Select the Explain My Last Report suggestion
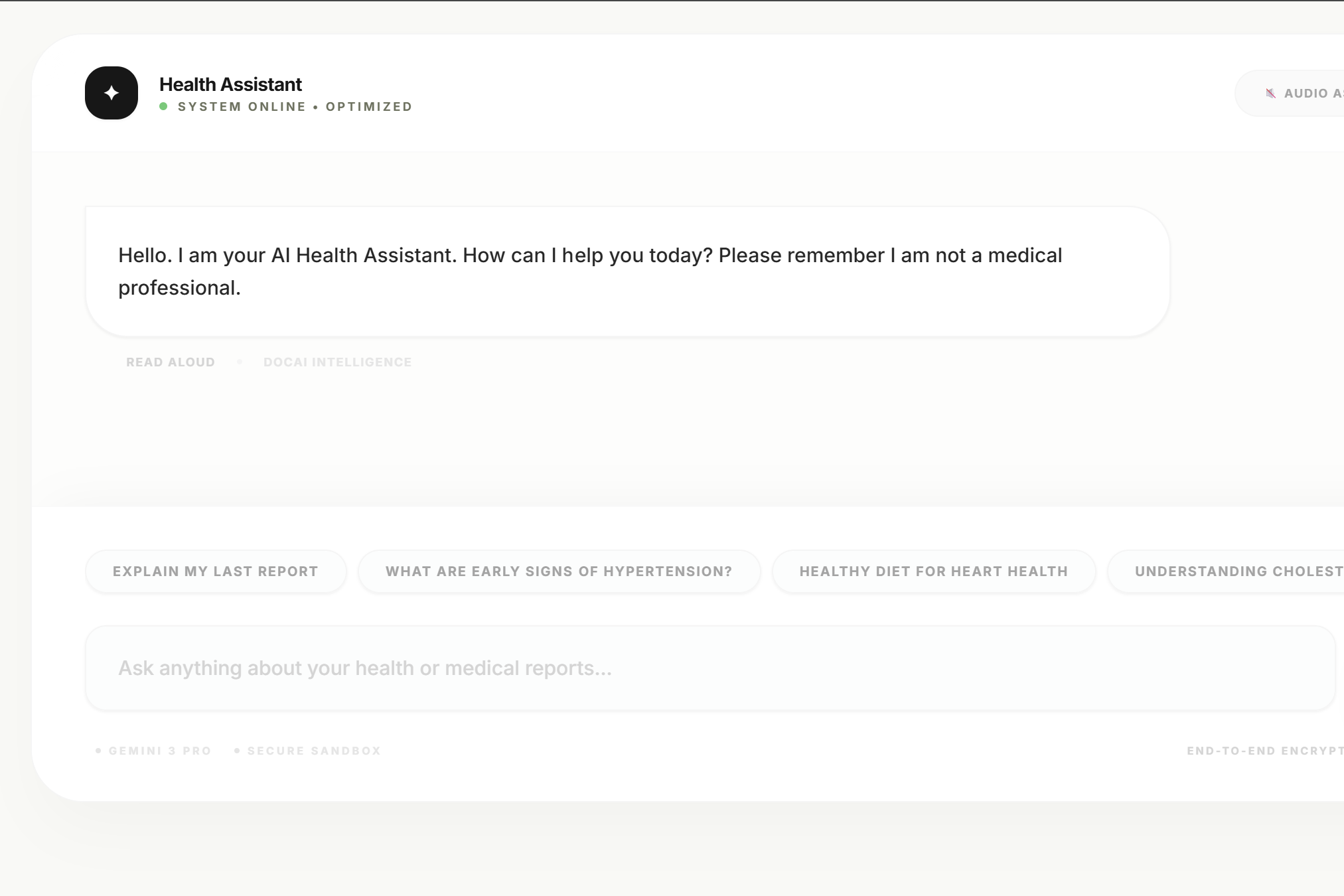This screenshot has width=1344, height=896. coord(216,571)
